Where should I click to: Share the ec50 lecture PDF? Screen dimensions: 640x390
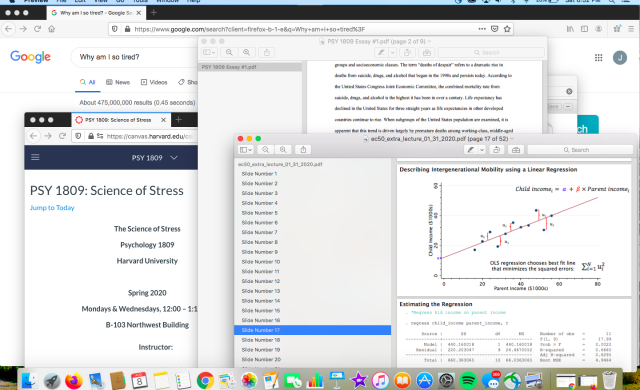click(303, 150)
